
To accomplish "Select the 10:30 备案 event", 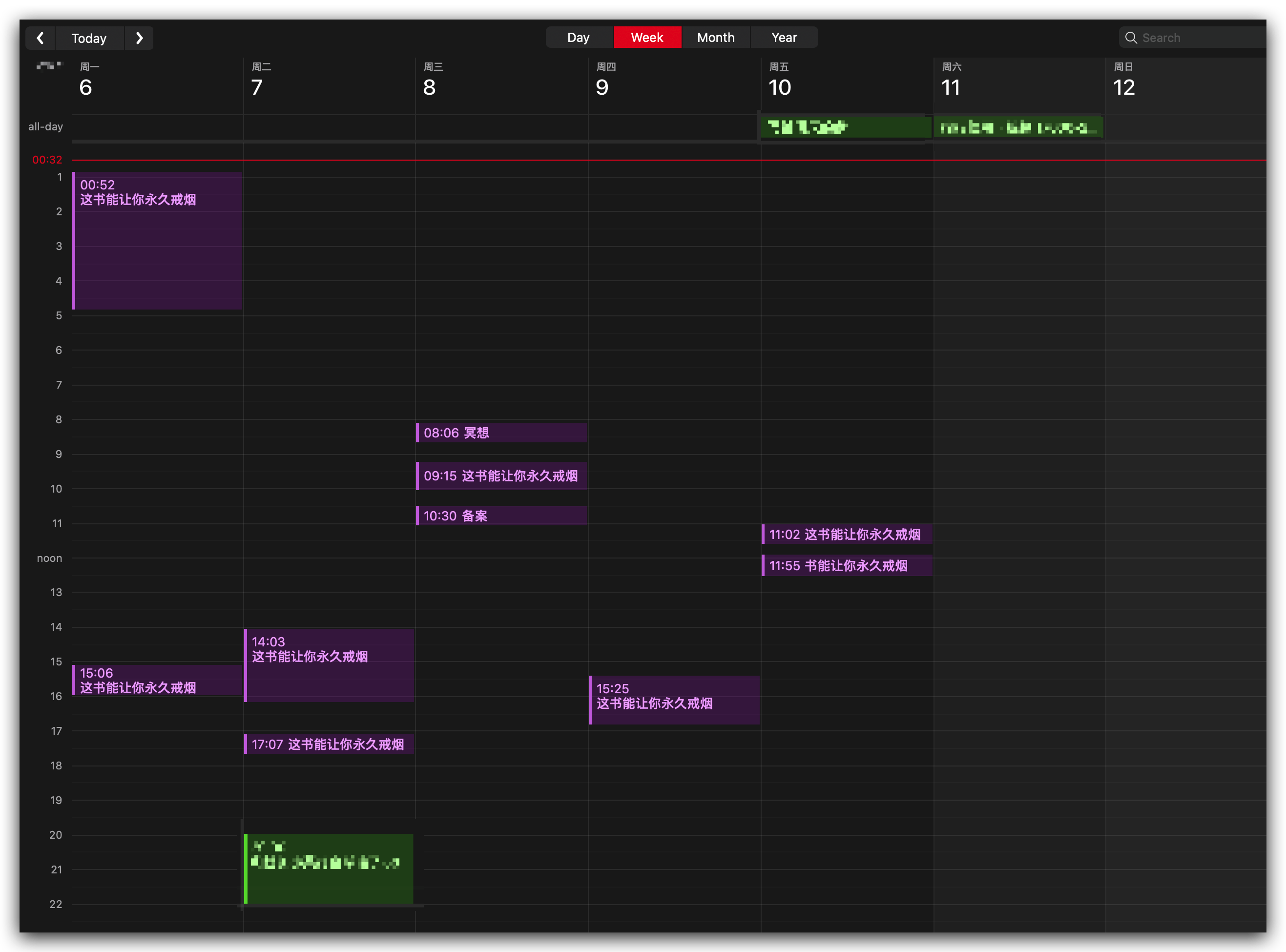I will point(501,516).
